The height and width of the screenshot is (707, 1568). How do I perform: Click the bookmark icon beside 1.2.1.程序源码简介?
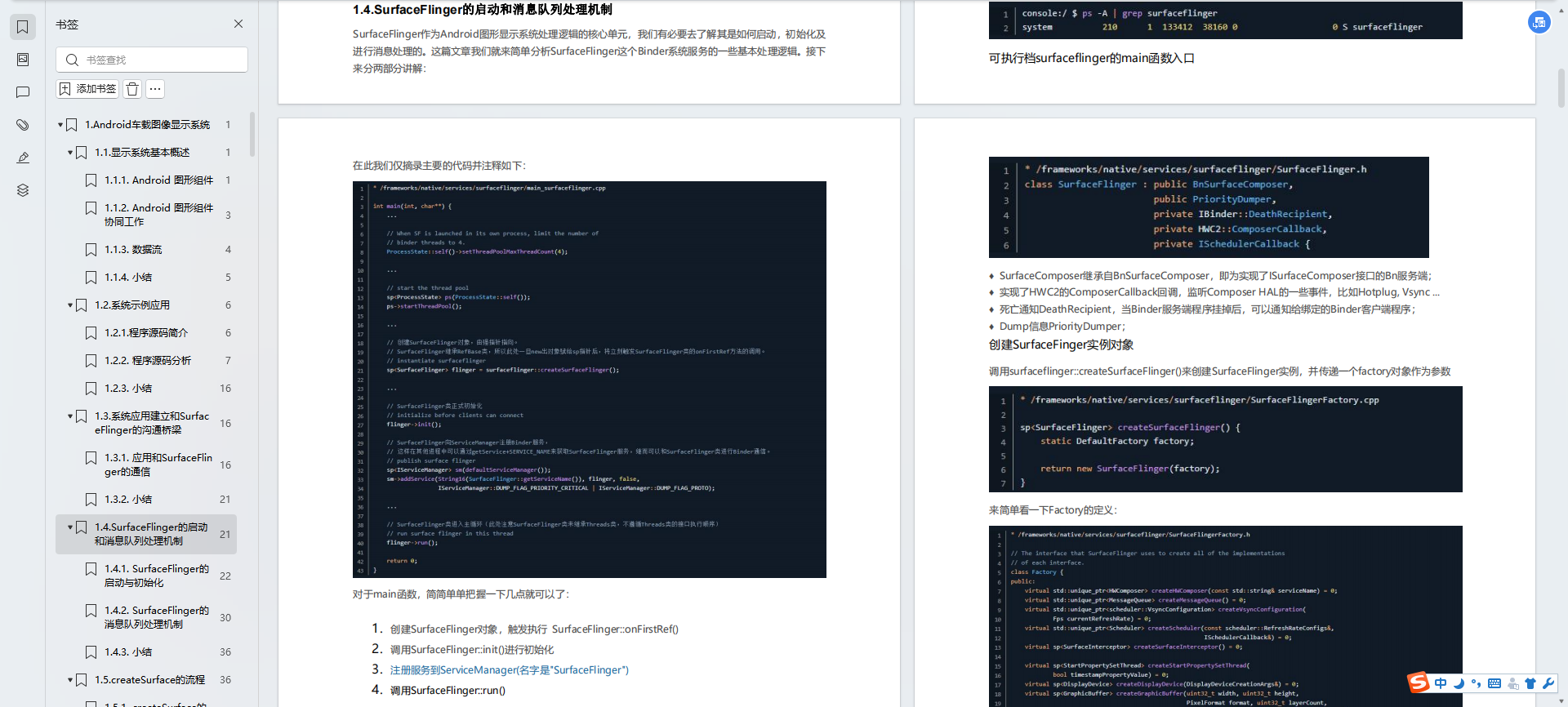click(x=91, y=333)
